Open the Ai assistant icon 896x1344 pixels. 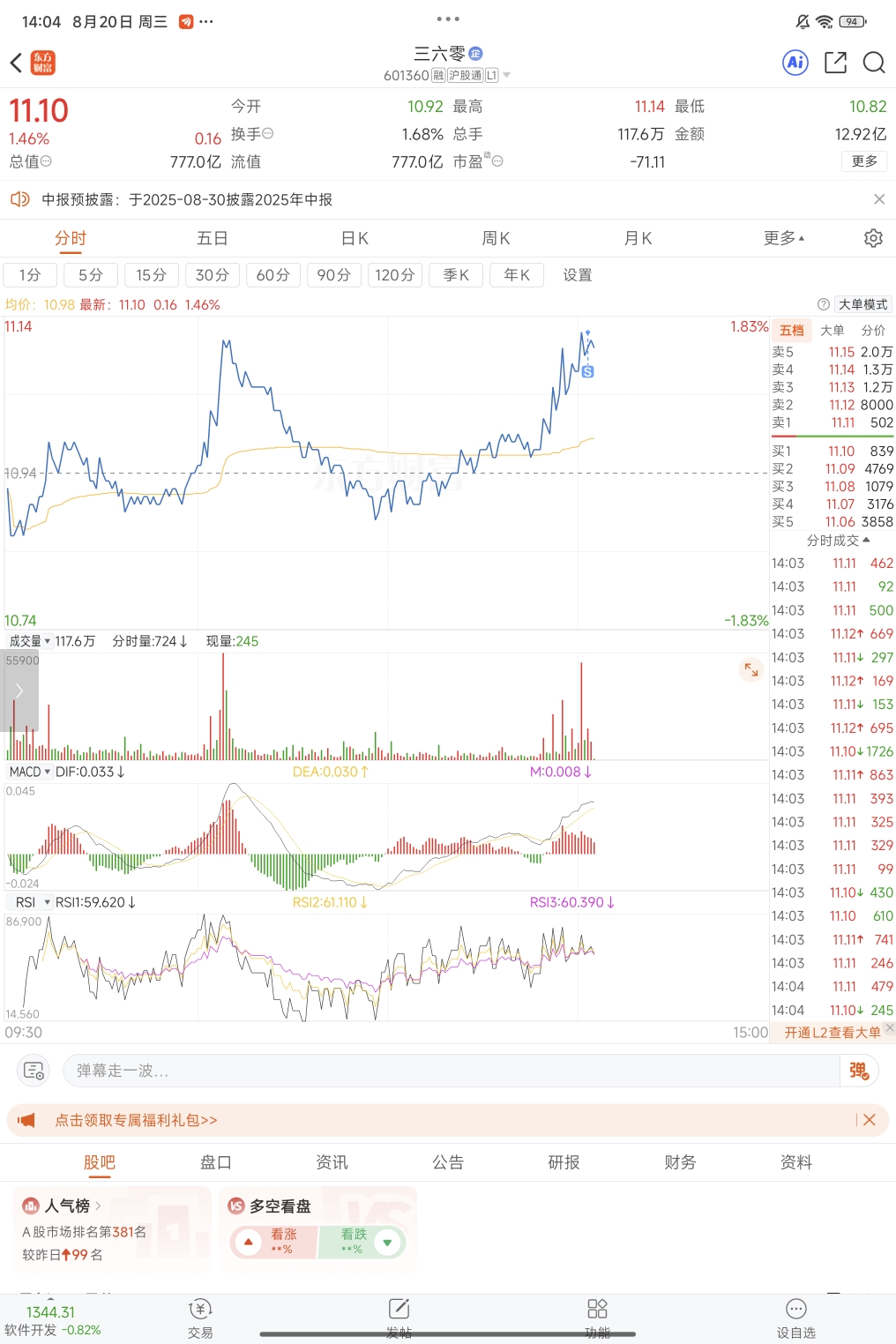(x=795, y=63)
